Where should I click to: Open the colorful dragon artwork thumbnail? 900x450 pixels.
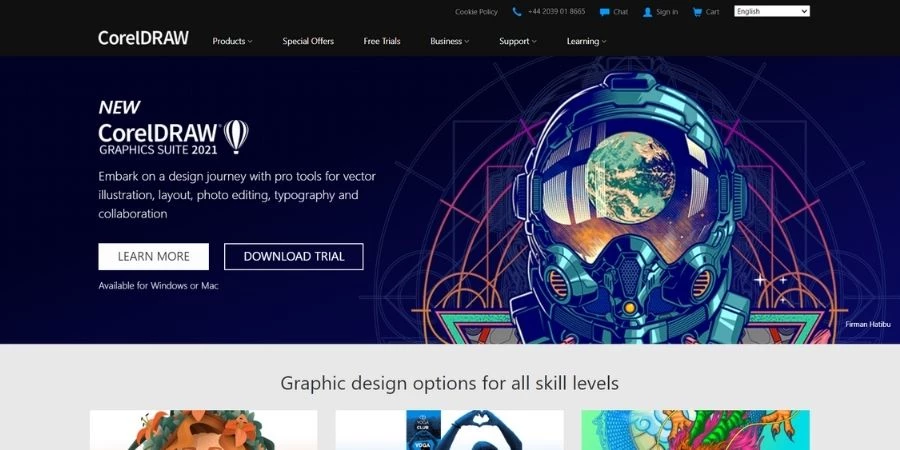pyautogui.click(x=696, y=430)
